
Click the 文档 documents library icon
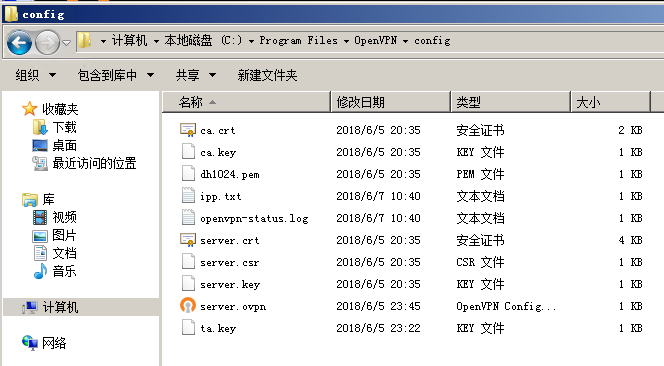[40, 253]
